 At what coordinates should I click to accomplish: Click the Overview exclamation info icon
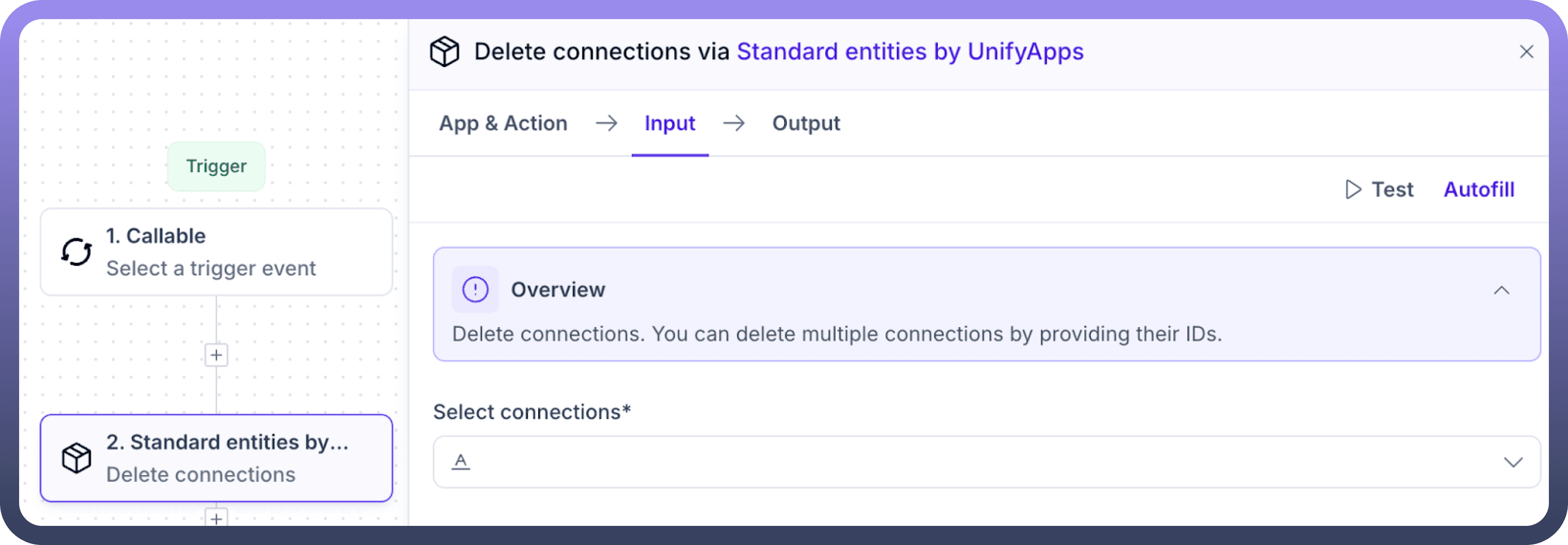tap(475, 290)
